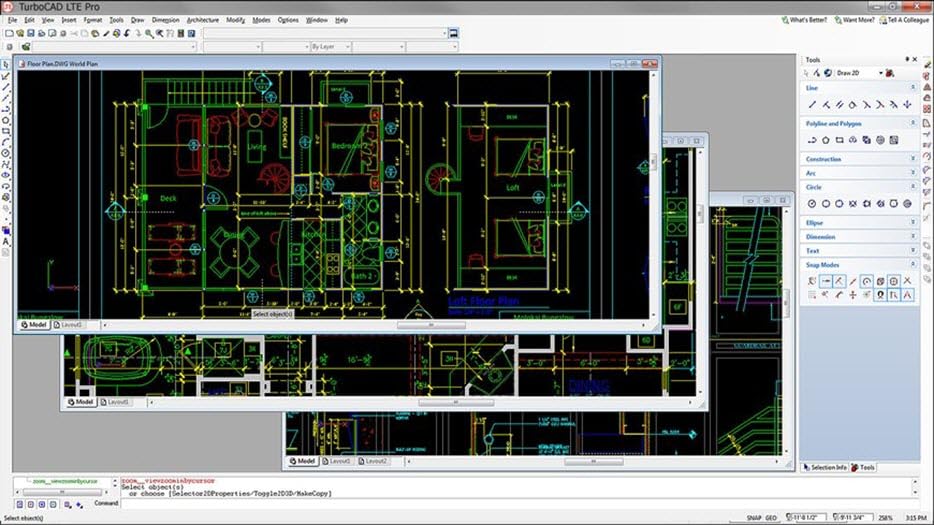Click the Save icon in the main toolbar
The image size is (934, 525).
(31, 33)
